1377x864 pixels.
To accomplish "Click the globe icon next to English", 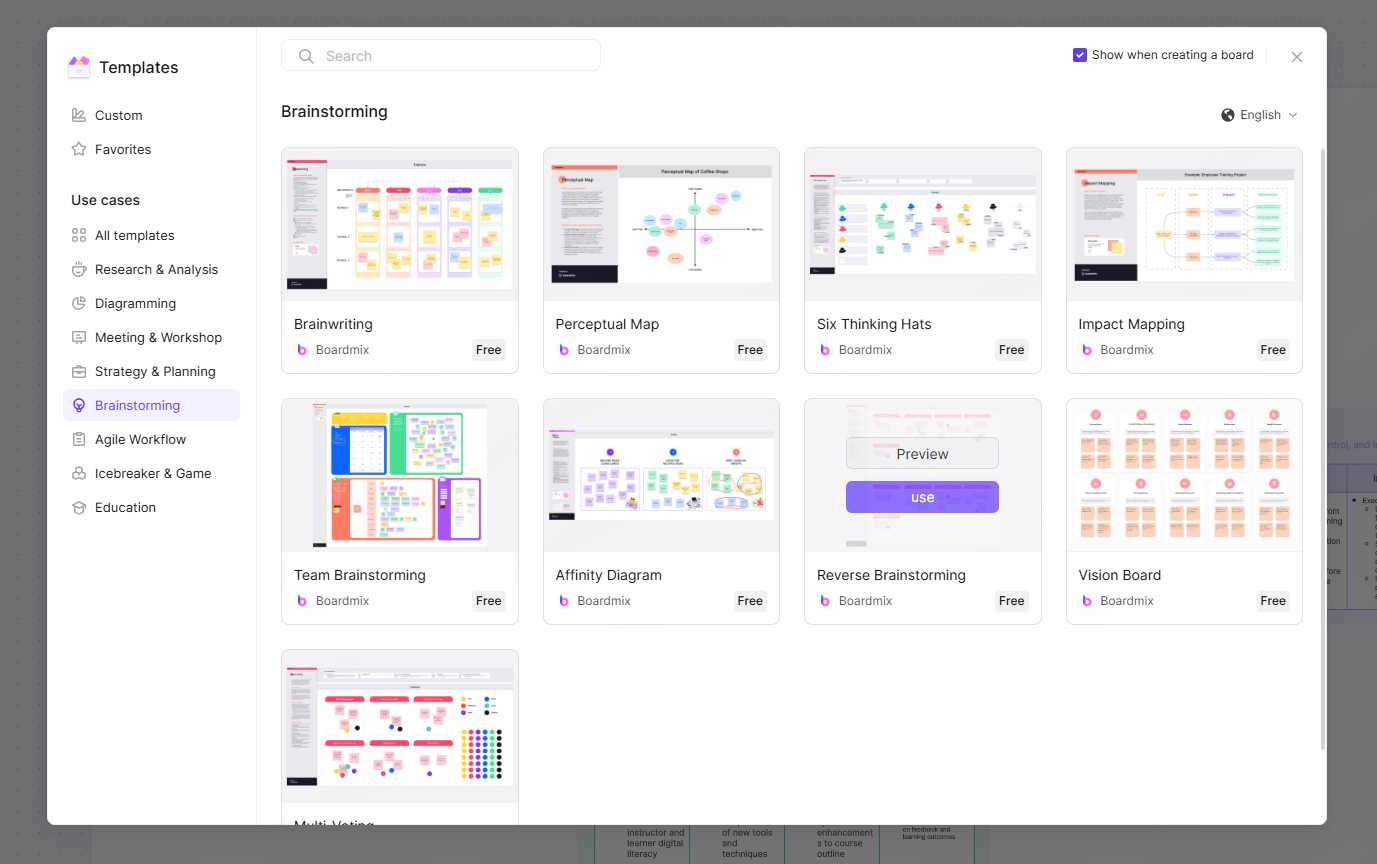I will tap(1227, 114).
